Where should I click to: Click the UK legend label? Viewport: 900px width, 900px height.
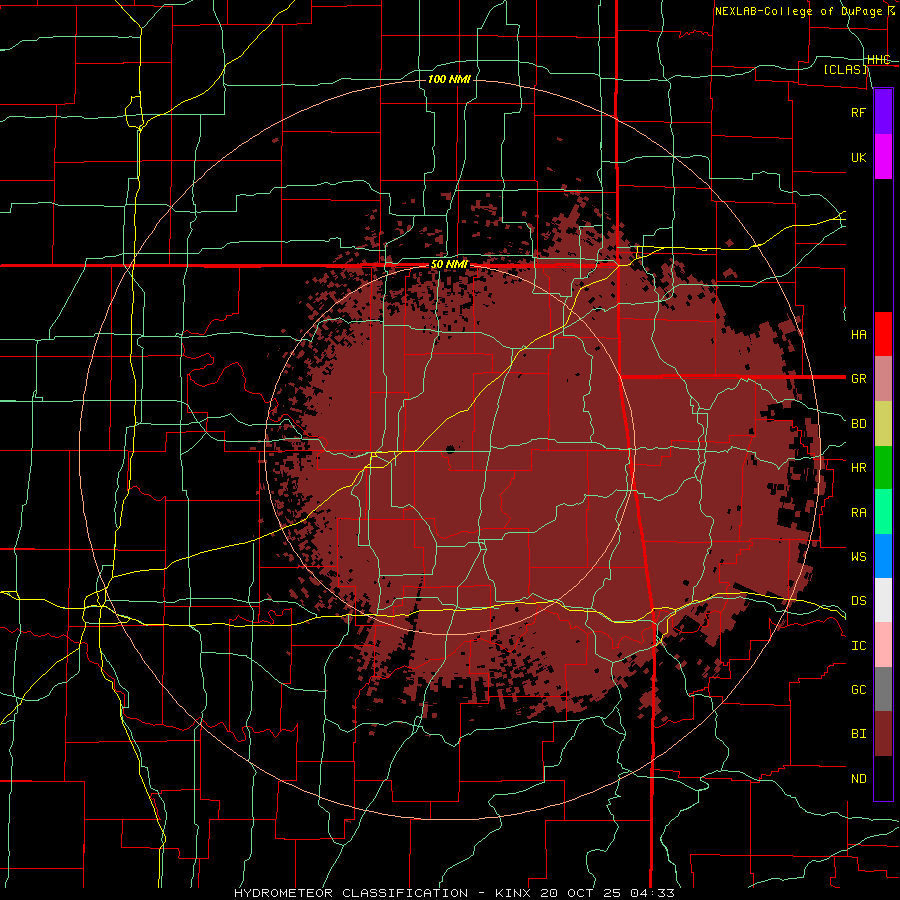[858, 157]
